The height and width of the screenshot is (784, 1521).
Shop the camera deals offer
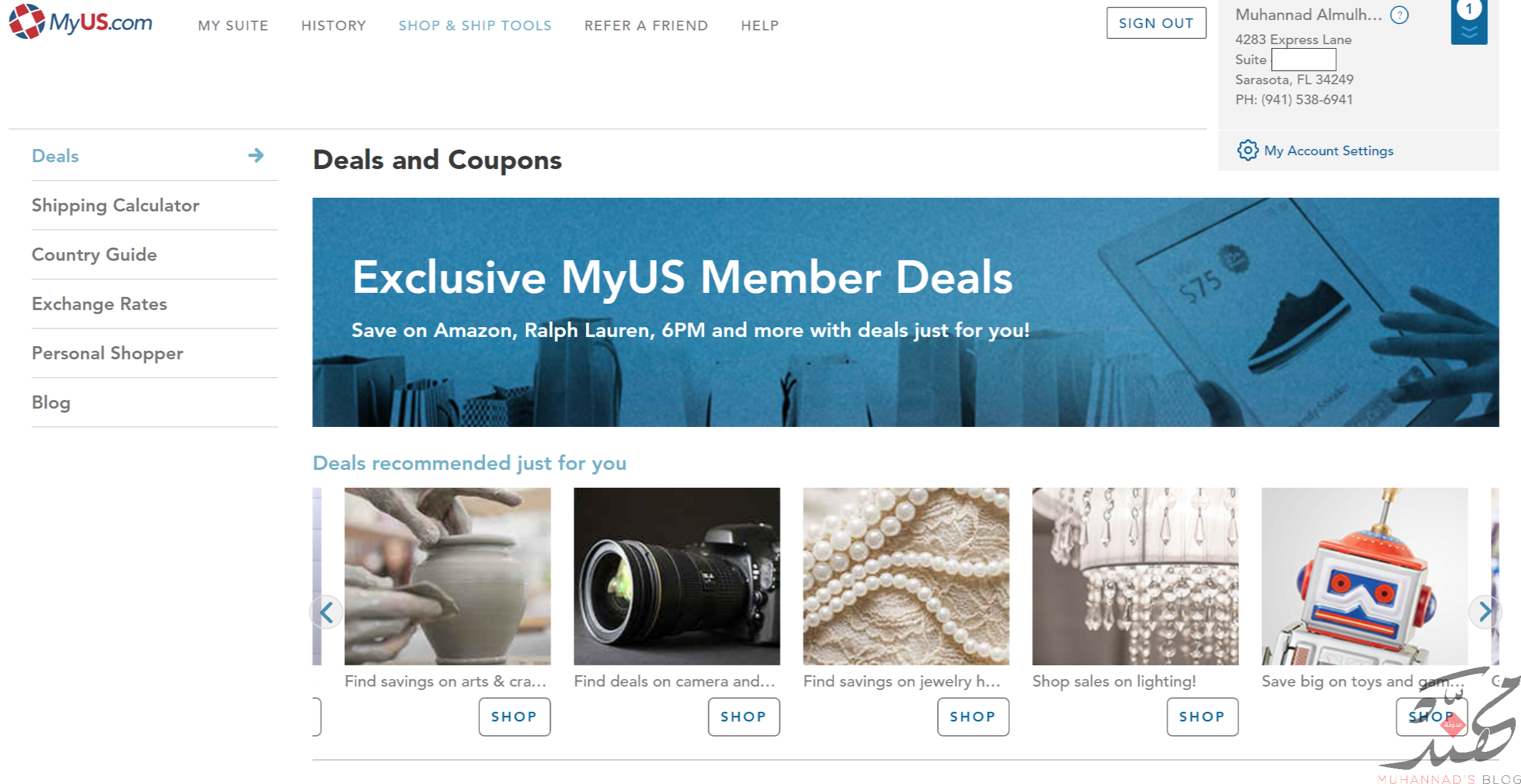point(744,716)
